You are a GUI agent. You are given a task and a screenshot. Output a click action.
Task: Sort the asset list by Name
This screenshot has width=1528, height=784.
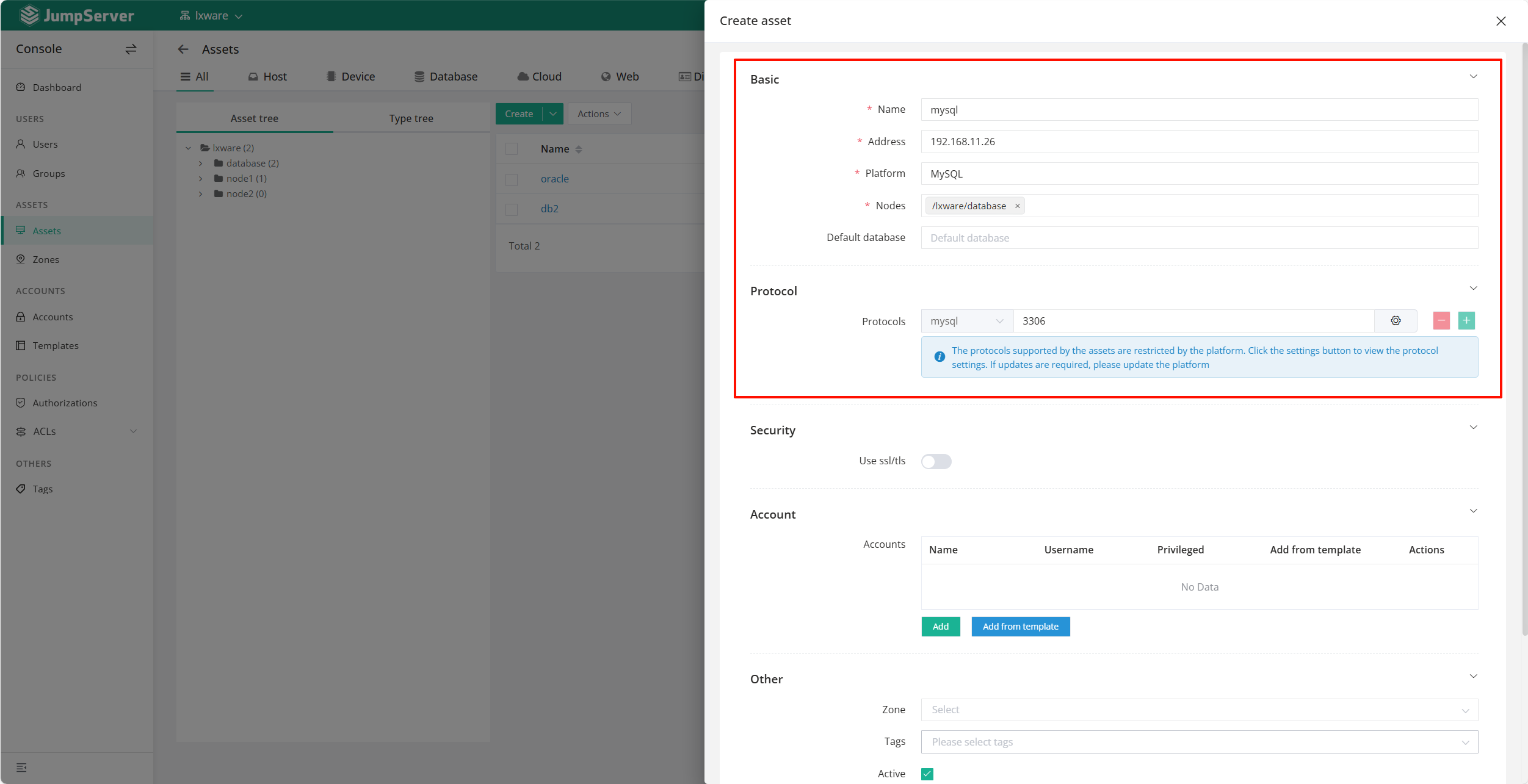579,149
